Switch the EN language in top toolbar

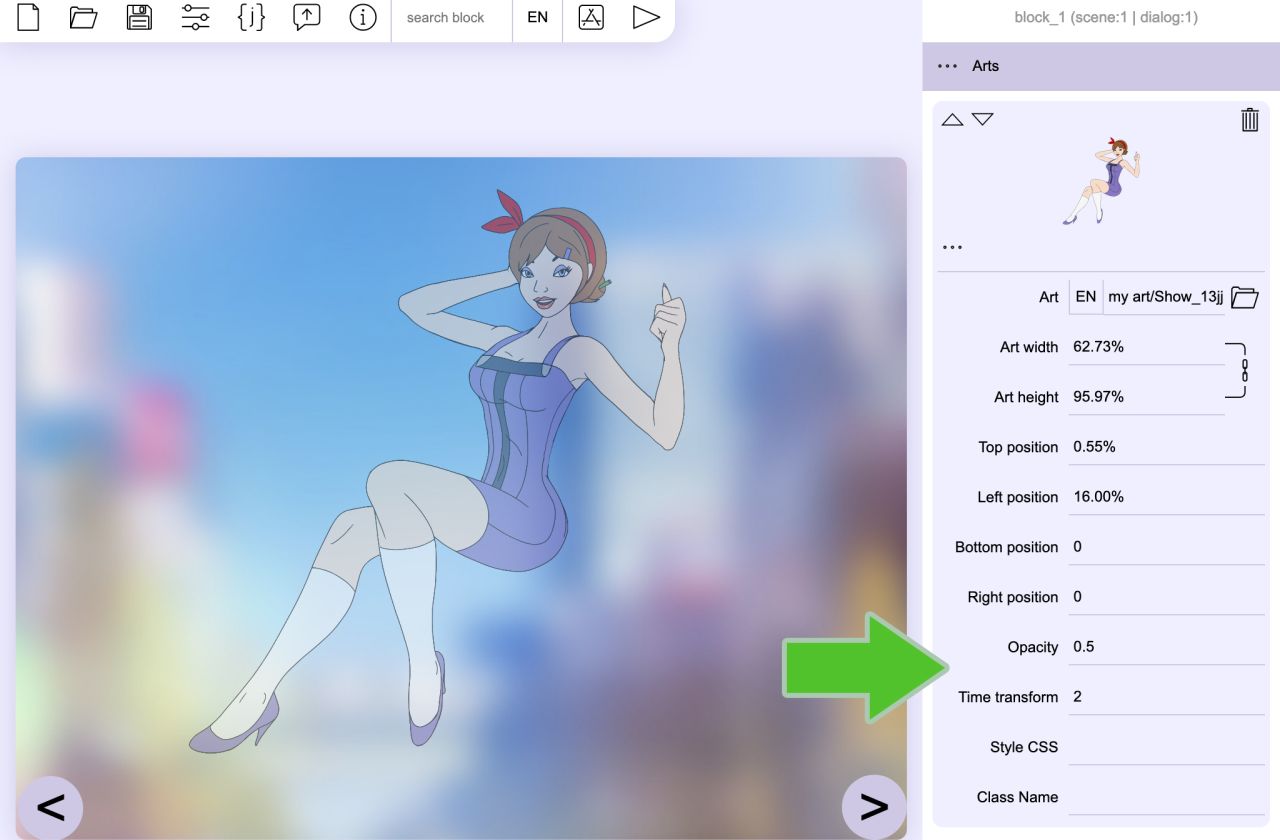click(538, 18)
